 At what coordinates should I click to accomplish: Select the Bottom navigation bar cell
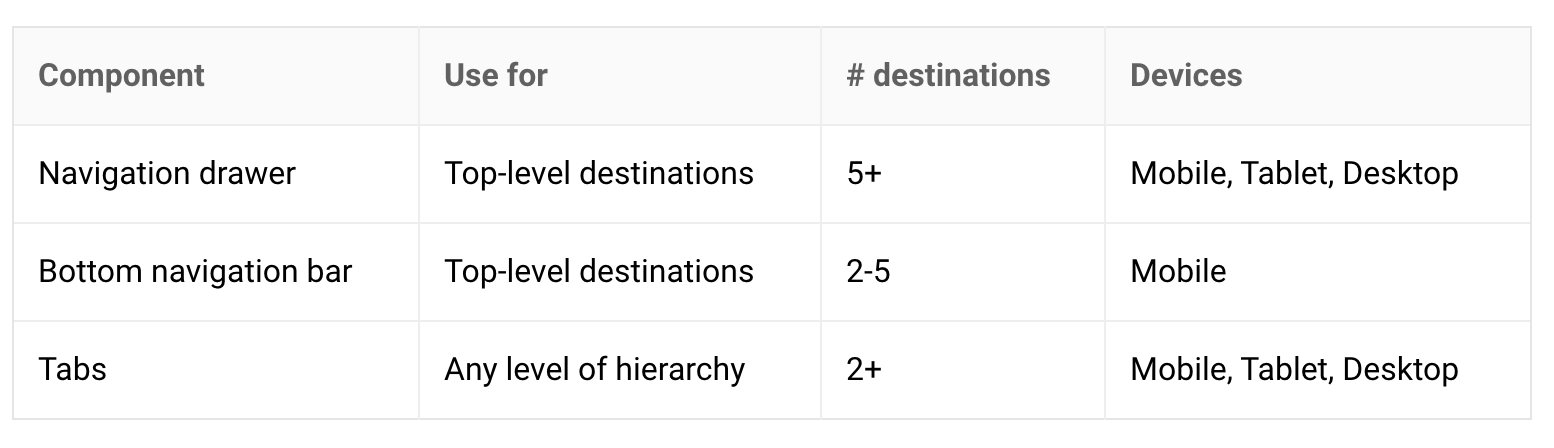click(x=195, y=272)
